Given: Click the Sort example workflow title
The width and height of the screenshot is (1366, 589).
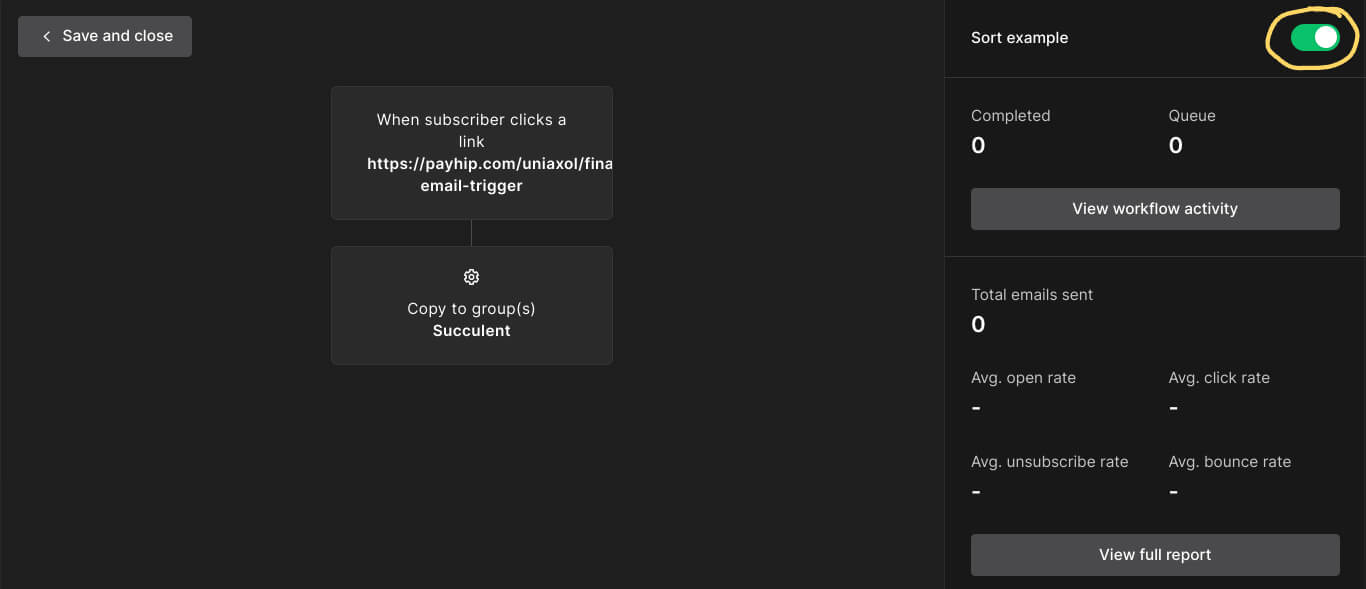Looking at the screenshot, I should pyautogui.click(x=1019, y=38).
